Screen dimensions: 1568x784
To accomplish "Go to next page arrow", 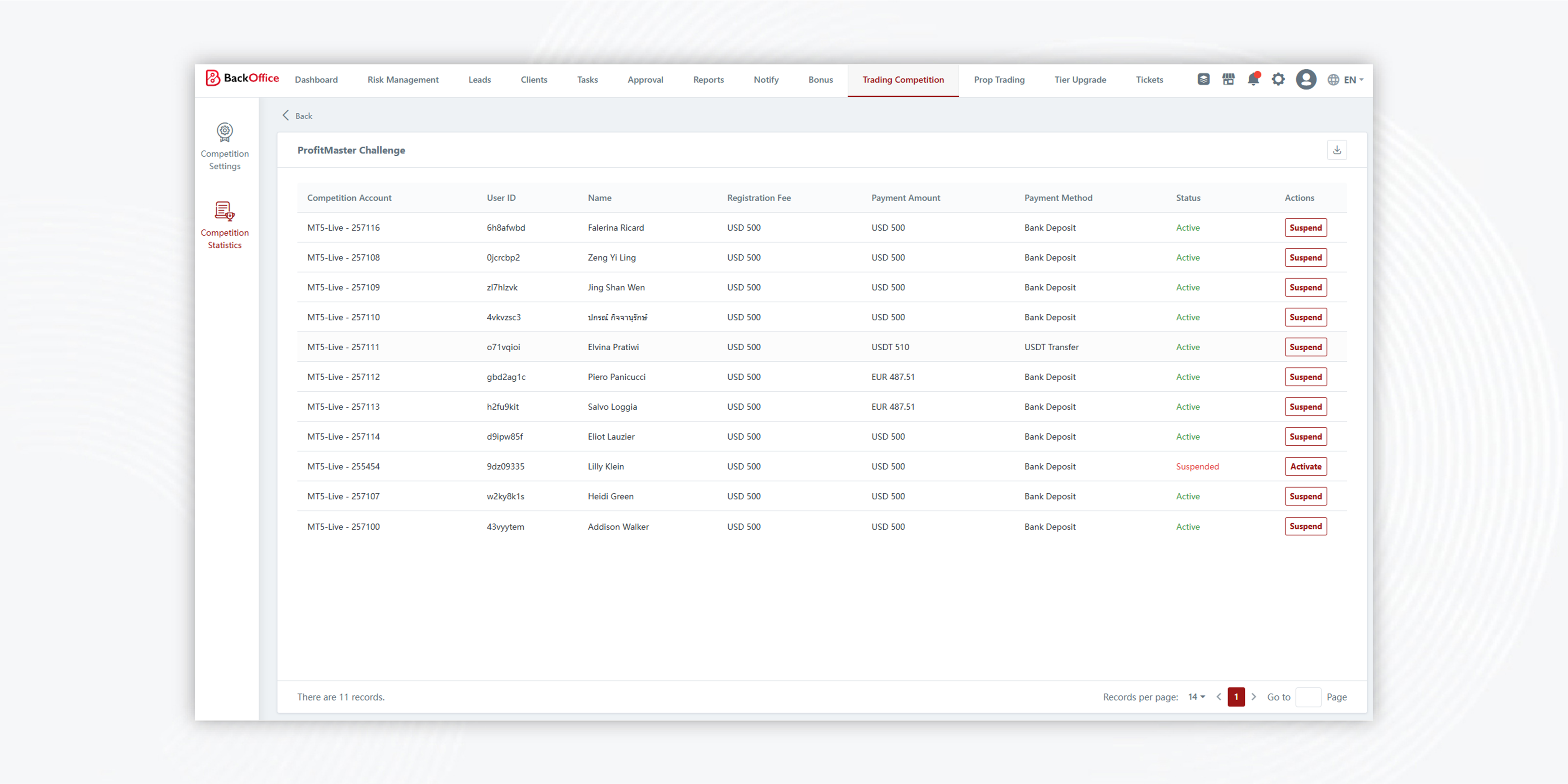I will coord(1254,697).
